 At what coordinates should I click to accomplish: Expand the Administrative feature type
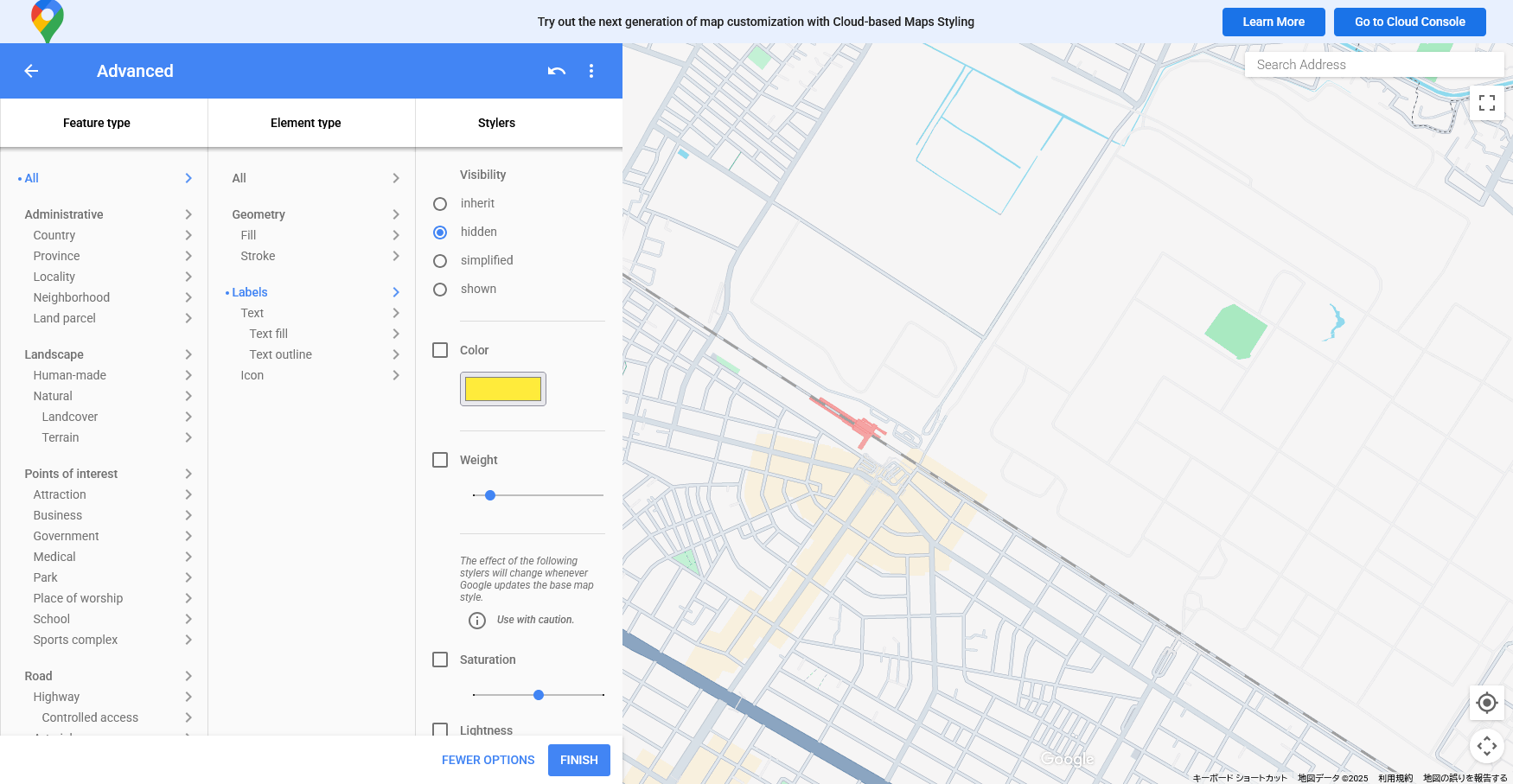pyautogui.click(x=188, y=214)
